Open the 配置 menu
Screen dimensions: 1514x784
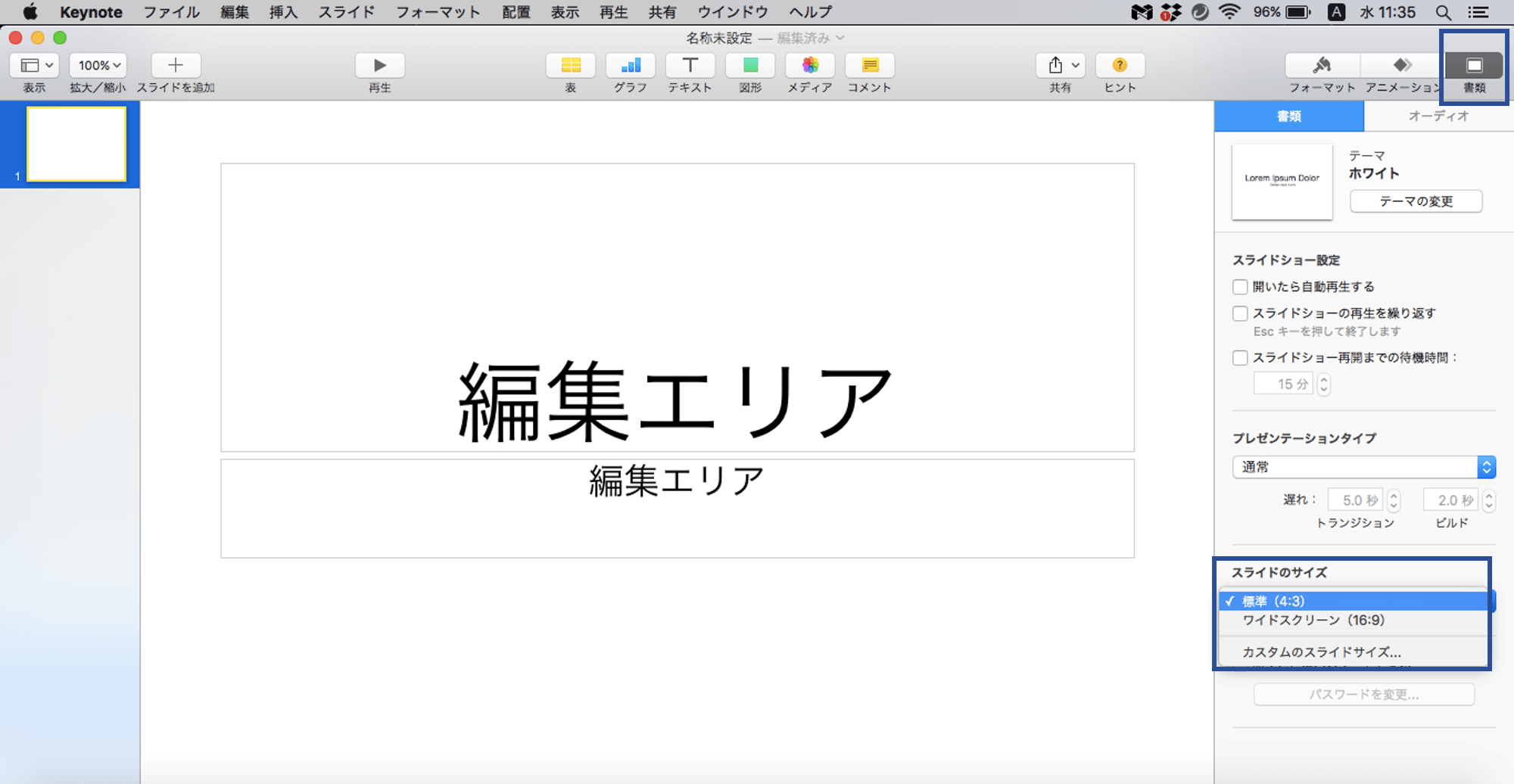coord(516,12)
